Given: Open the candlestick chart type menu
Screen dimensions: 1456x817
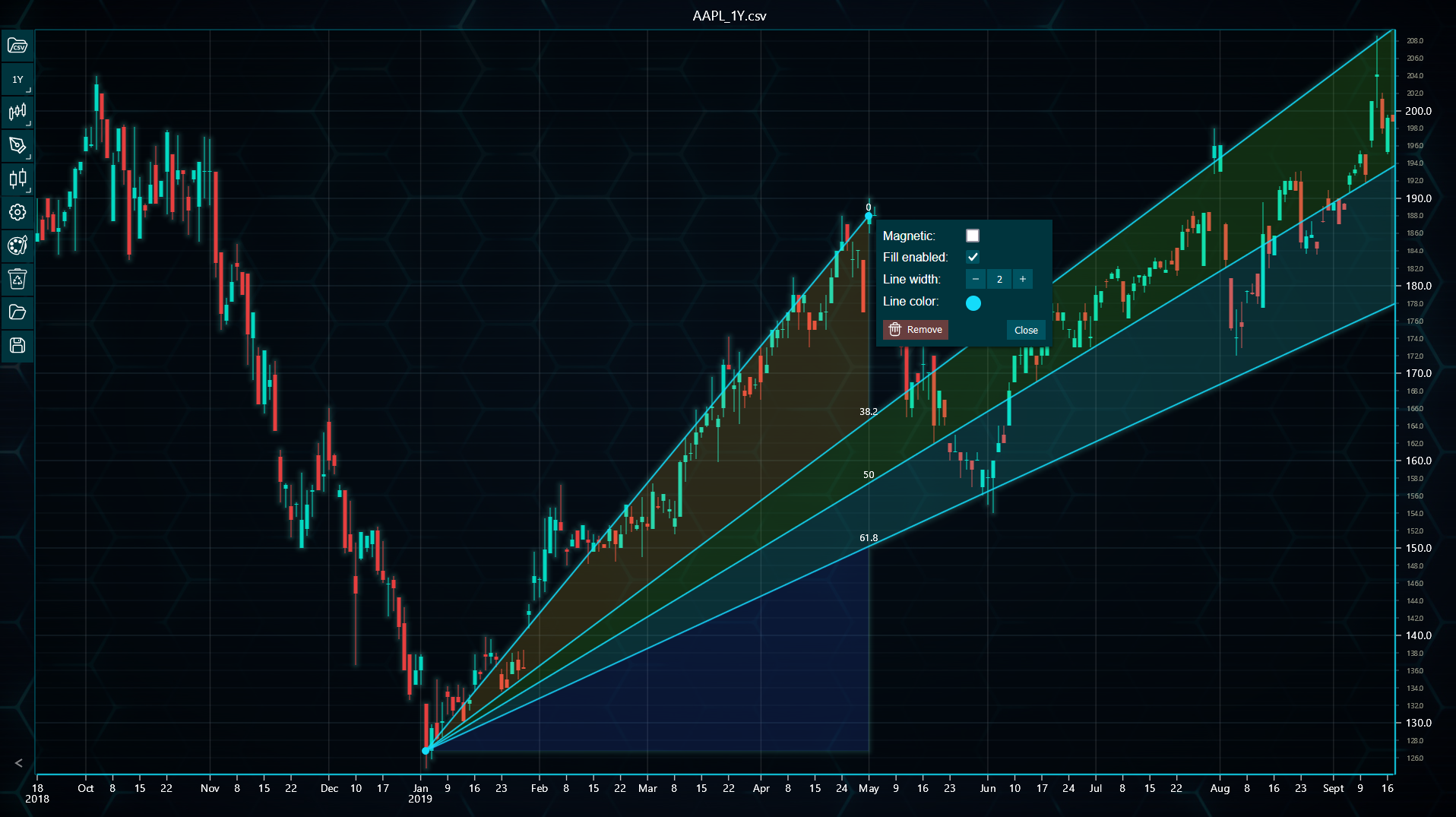Looking at the screenshot, I should point(17,112).
